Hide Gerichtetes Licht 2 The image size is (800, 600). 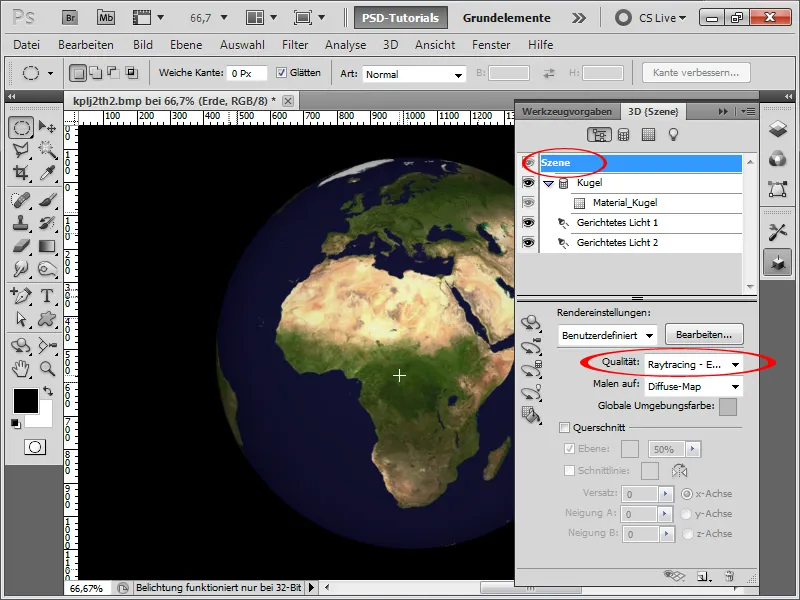(529, 242)
